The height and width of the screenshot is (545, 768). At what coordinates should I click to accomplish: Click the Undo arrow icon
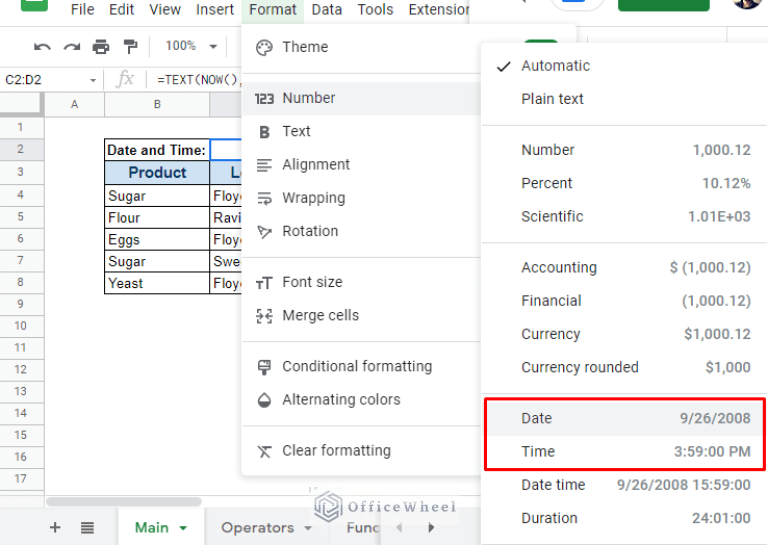42,47
